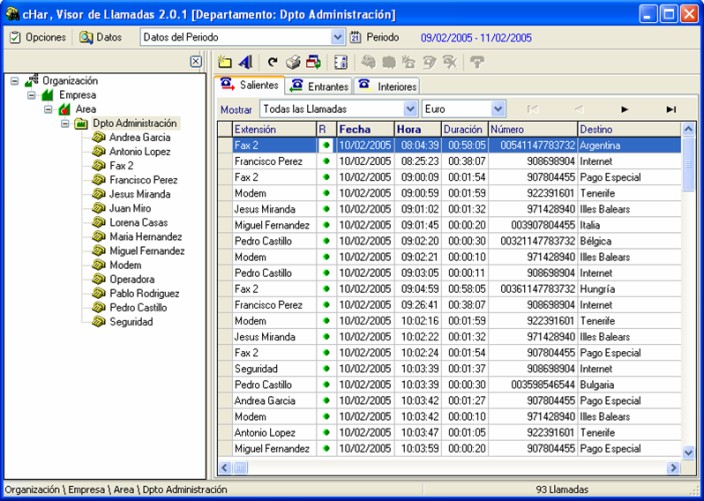Sort by the Duración column header

coord(463,129)
